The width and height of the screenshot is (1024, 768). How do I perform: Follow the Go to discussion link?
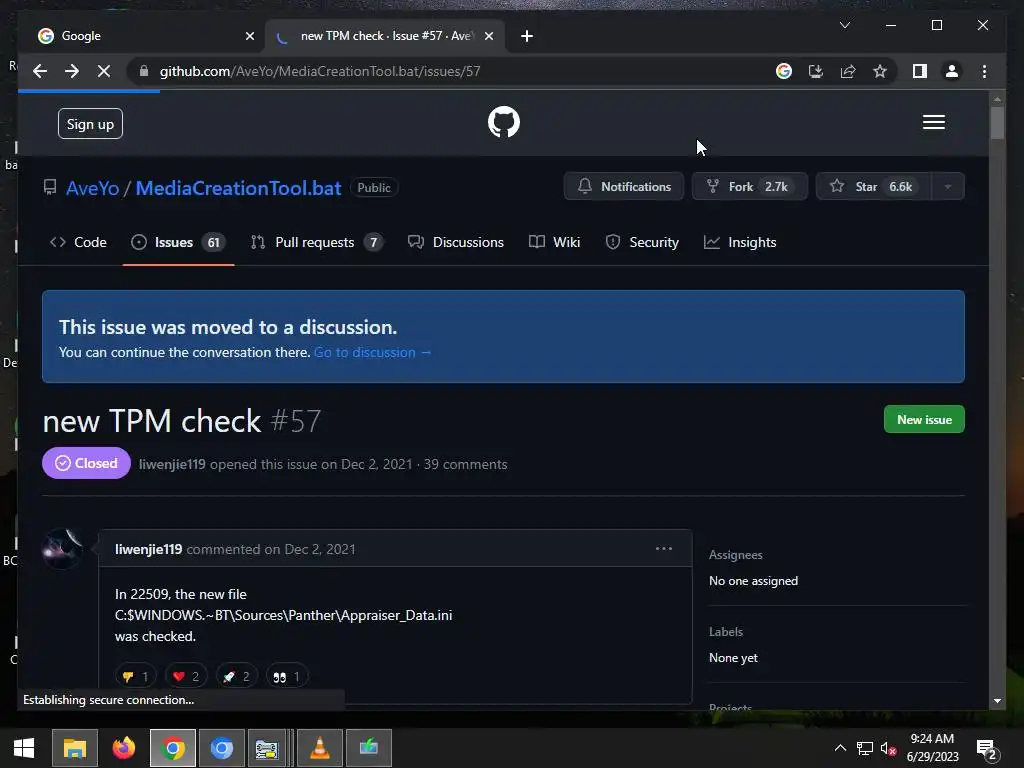click(372, 352)
